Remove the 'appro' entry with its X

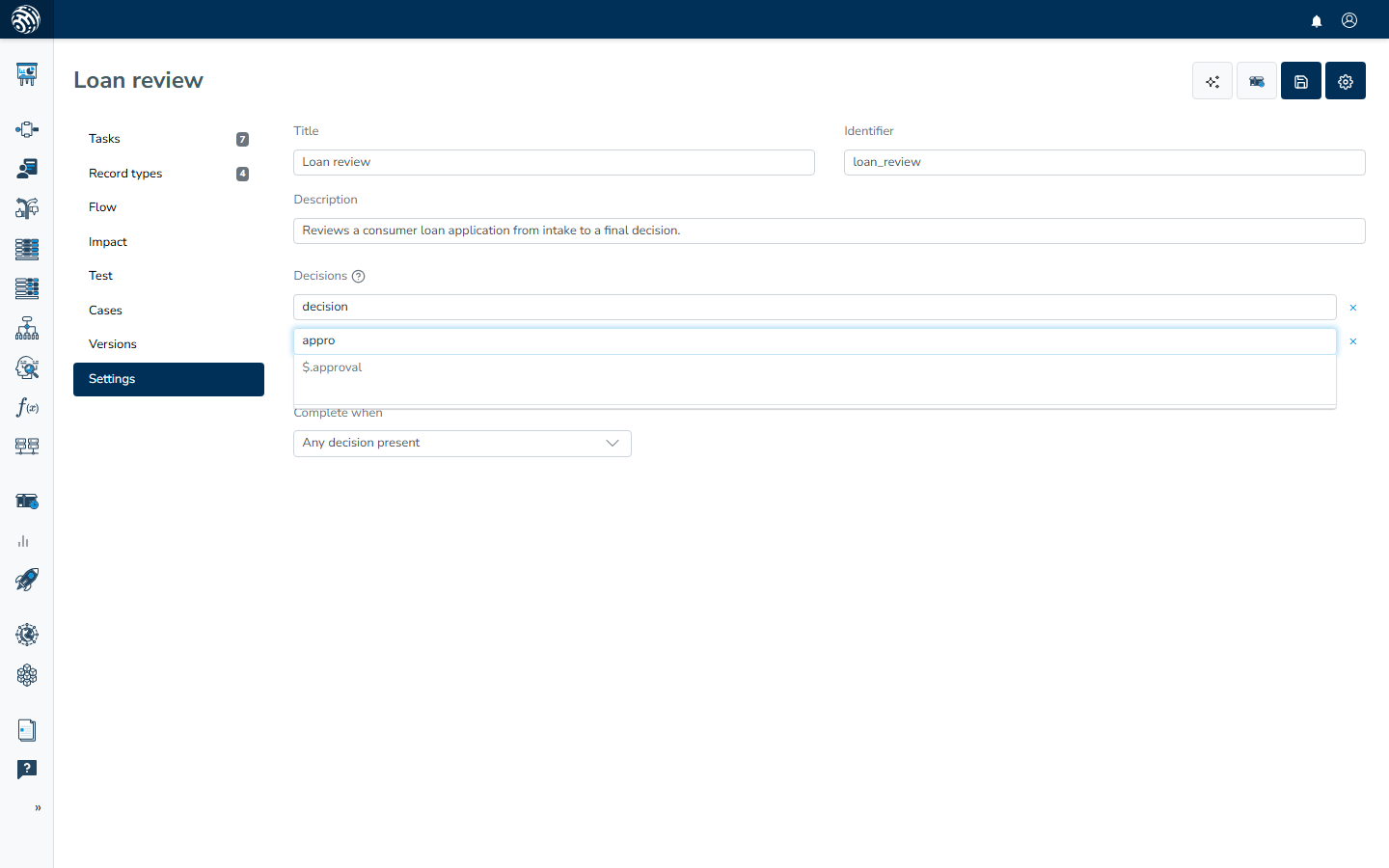(1353, 341)
